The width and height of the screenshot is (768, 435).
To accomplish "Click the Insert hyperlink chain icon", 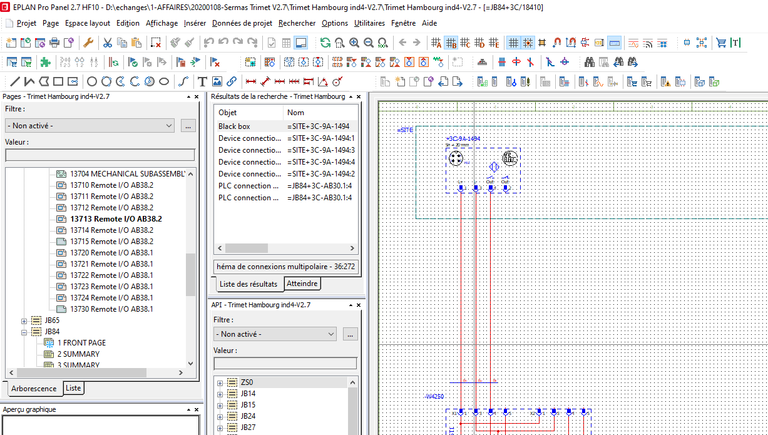I will click(x=232, y=81).
